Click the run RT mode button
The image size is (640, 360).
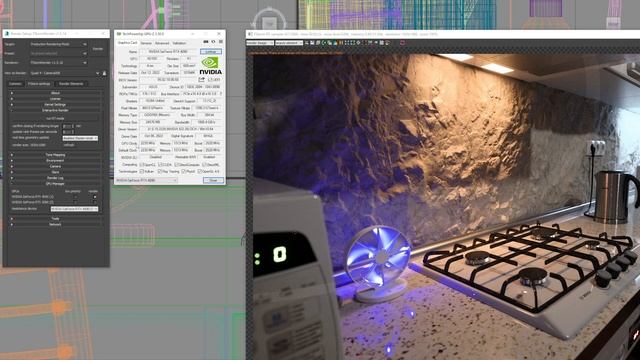pos(56,118)
